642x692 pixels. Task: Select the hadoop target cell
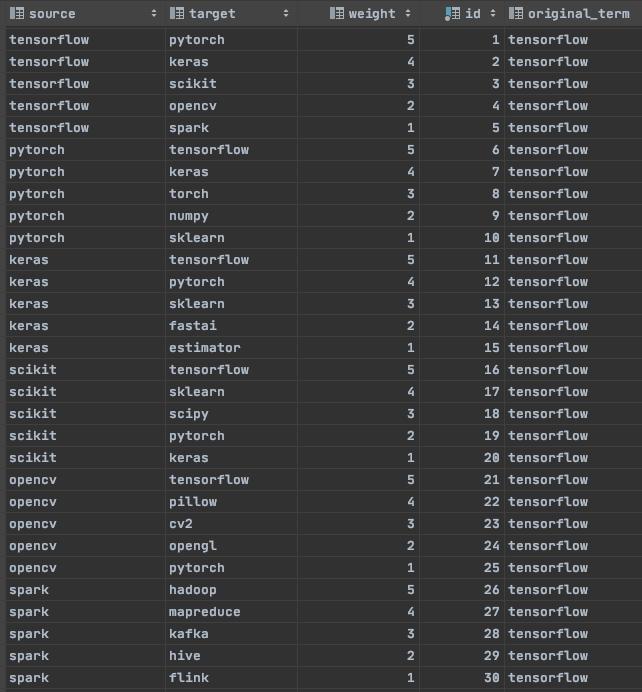pyautogui.click(x=192, y=590)
